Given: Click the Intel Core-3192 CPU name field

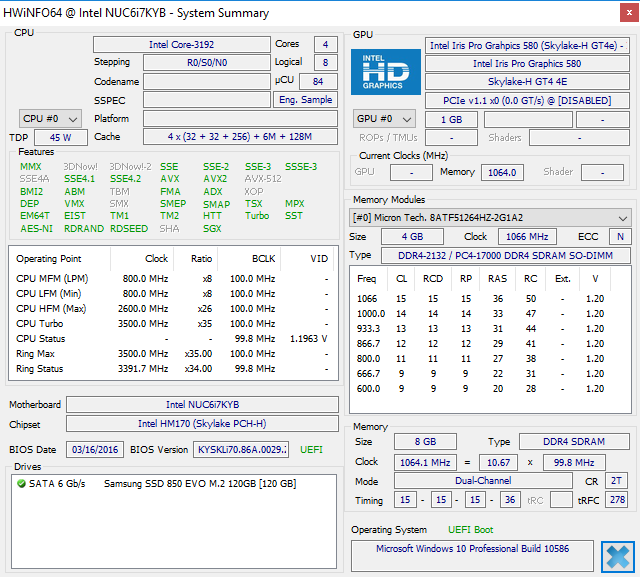Looking at the screenshot, I should (182, 44).
